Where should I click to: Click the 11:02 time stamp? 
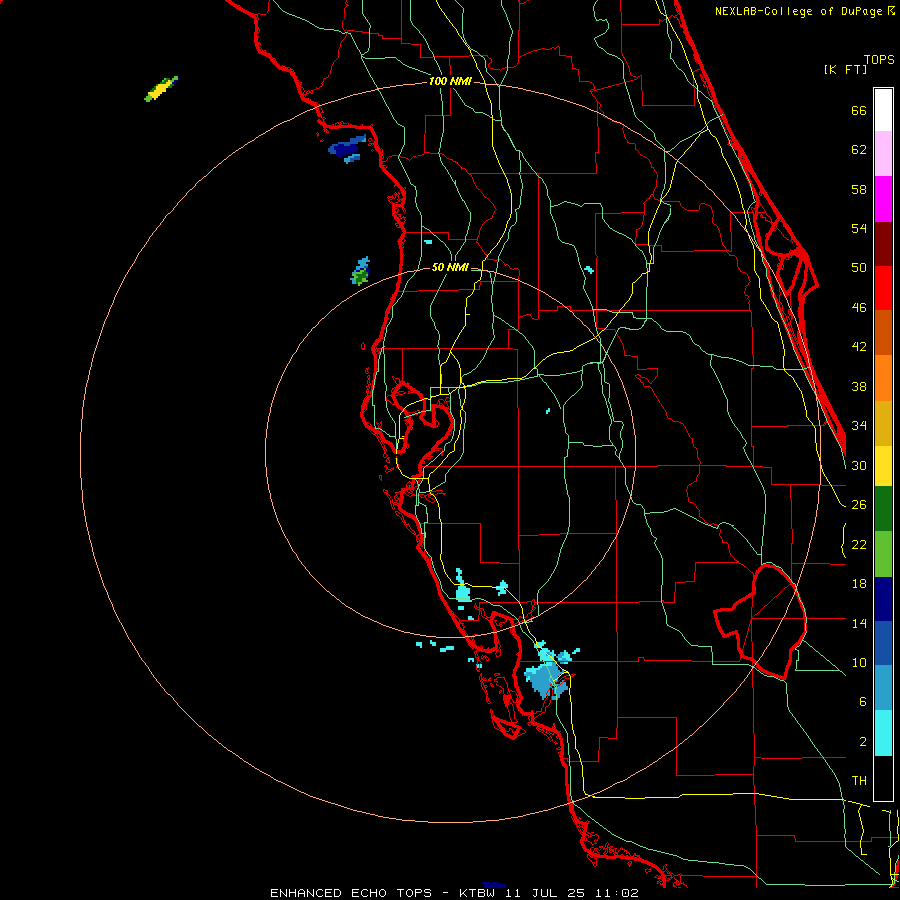[617, 893]
